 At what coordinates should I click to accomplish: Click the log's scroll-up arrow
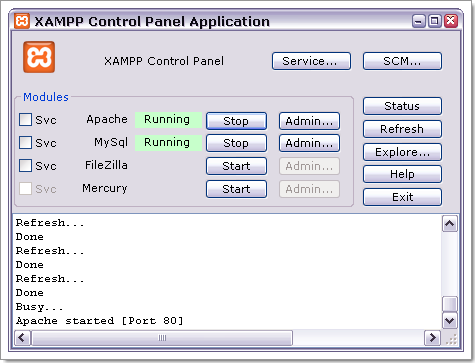click(450, 223)
